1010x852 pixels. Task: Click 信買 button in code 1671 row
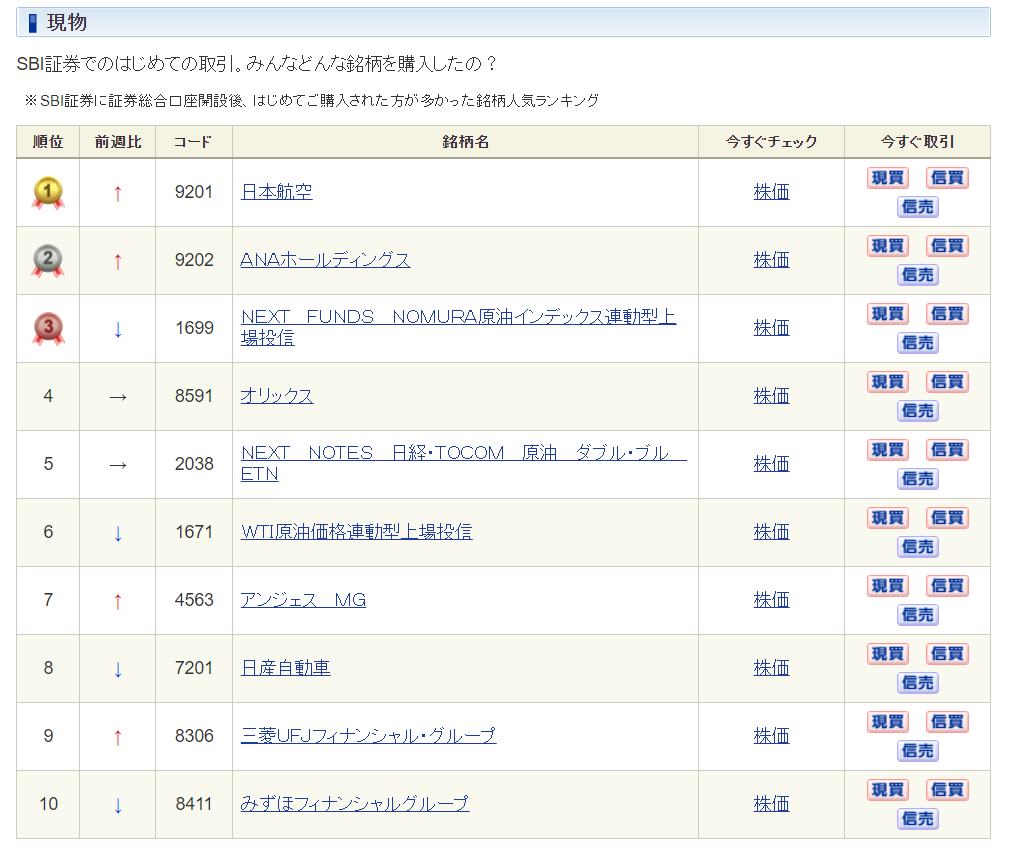click(x=947, y=518)
